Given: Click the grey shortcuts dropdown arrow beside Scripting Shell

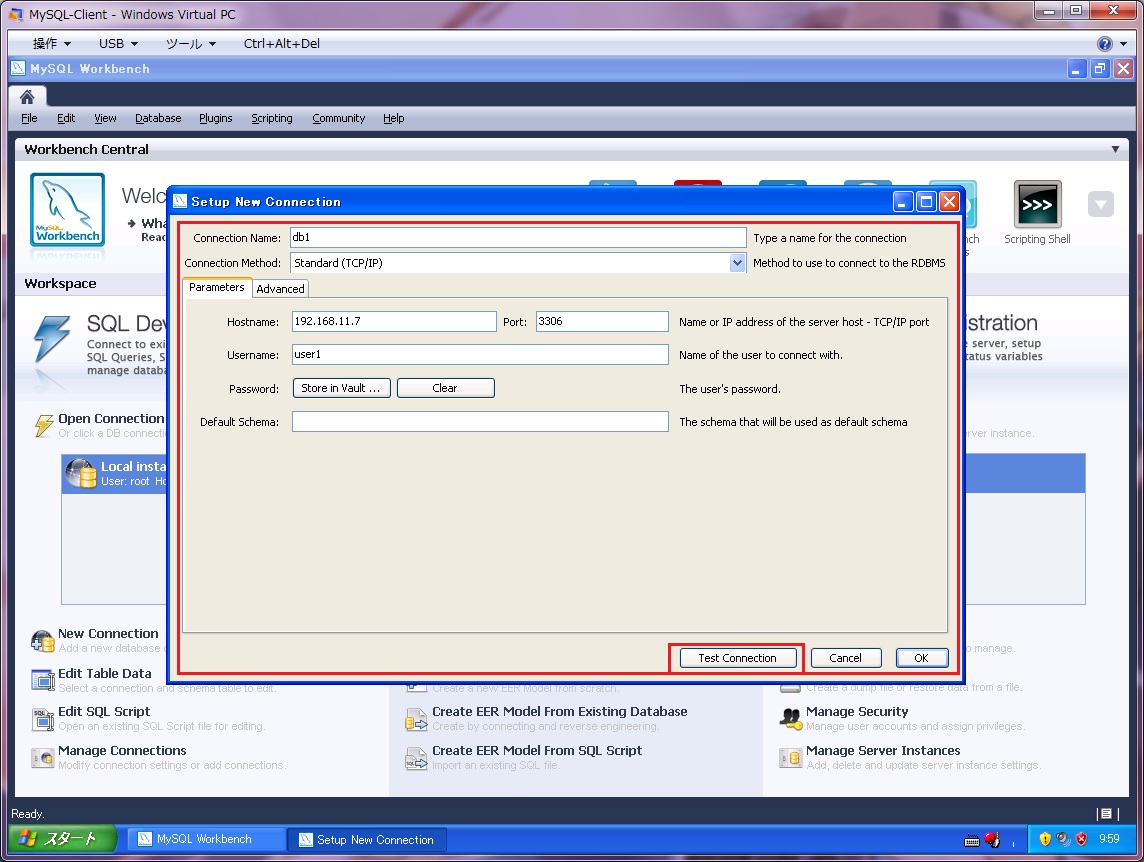Looking at the screenshot, I should click(x=1100, y=204).
